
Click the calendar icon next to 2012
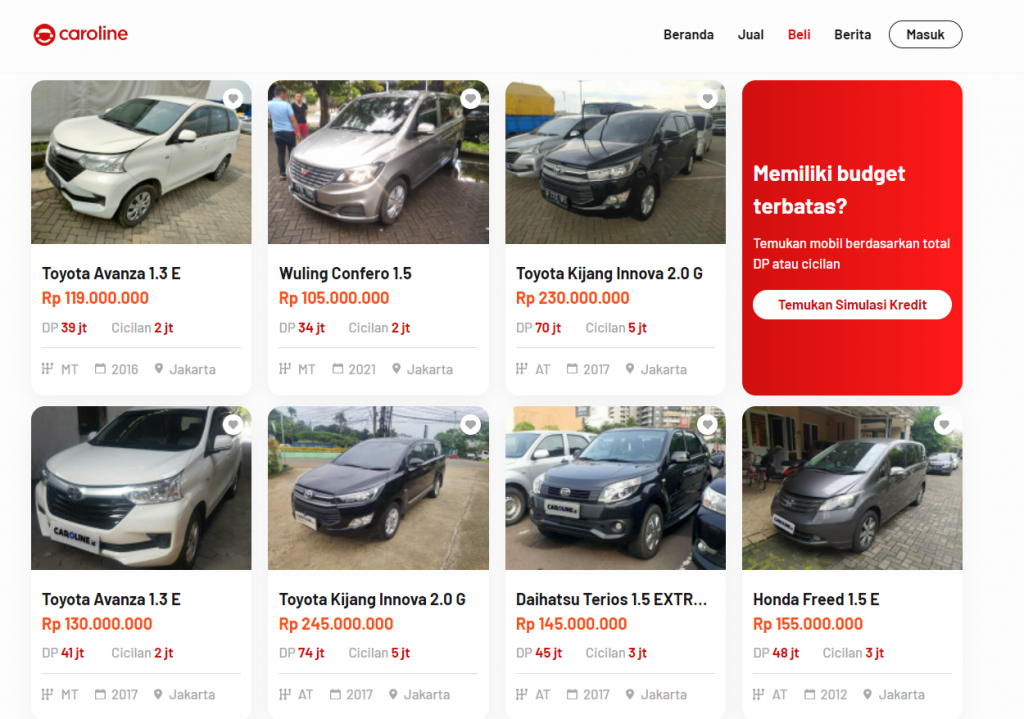click(x=810, y=694)
